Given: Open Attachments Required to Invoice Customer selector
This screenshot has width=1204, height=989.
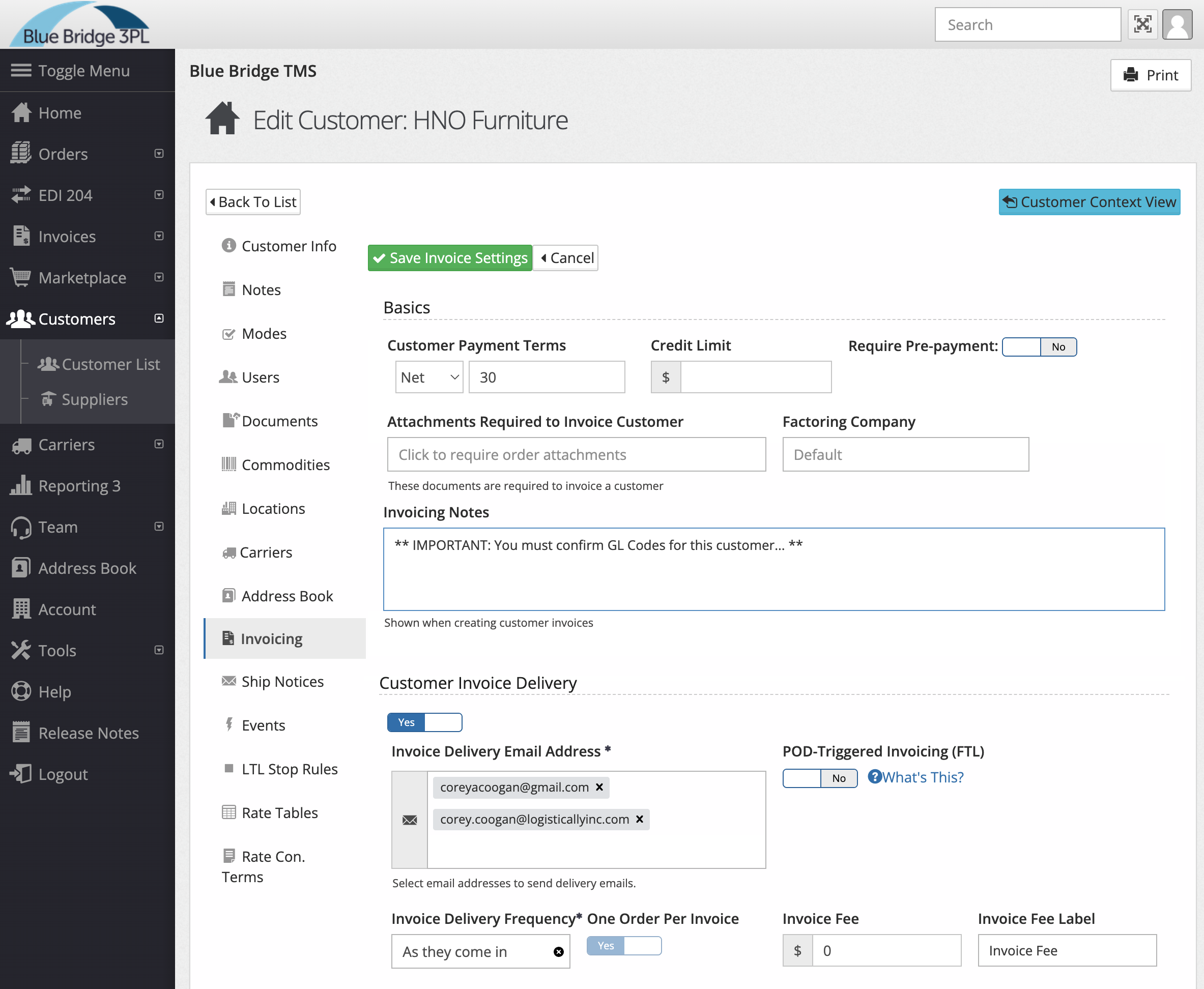Looking at the screenshot, I should pos(577,455).
